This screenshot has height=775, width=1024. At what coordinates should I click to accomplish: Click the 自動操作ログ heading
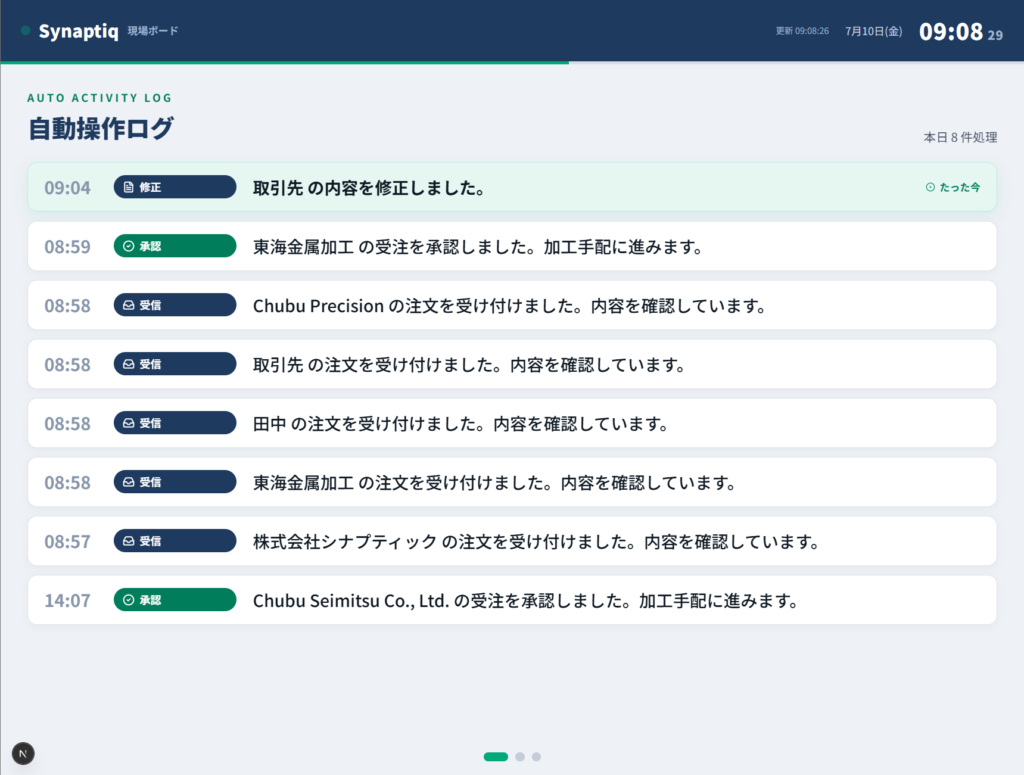point(101,129)
